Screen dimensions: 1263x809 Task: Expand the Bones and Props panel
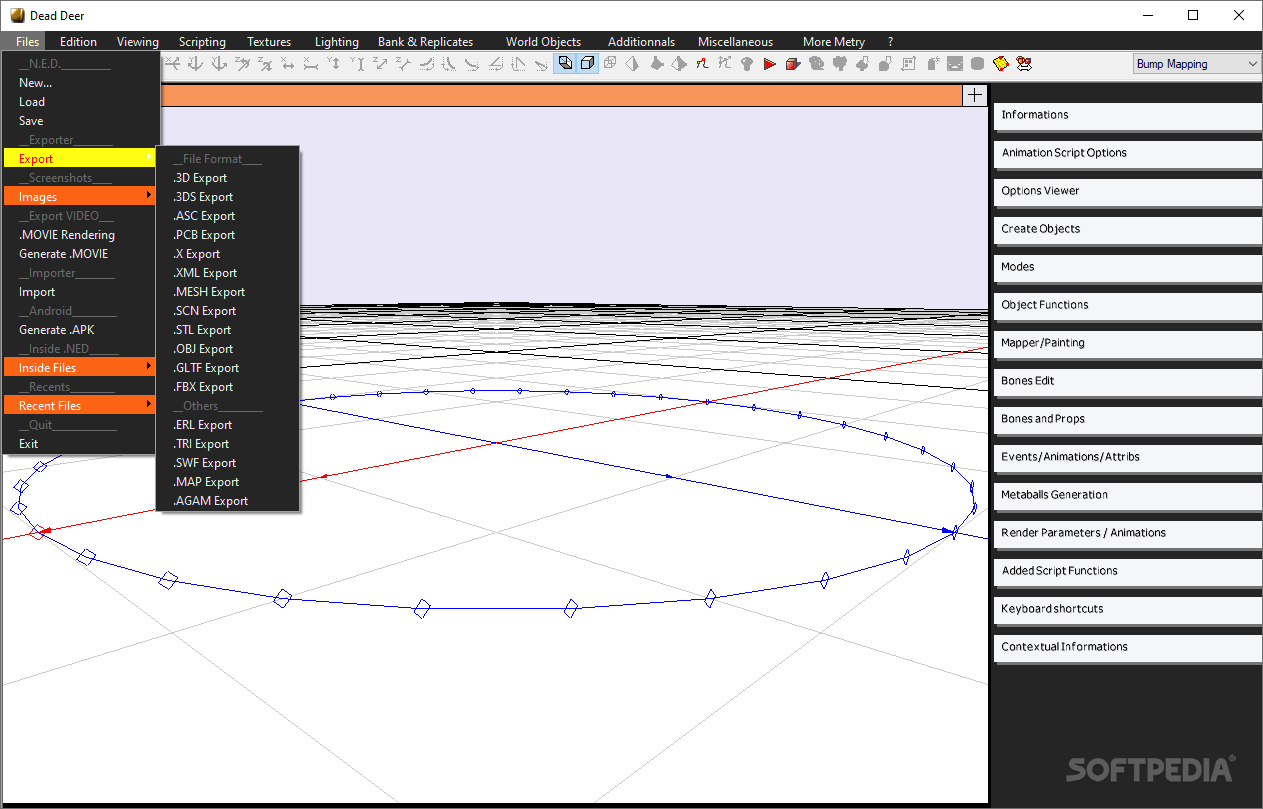click(x=1128, y=419)
